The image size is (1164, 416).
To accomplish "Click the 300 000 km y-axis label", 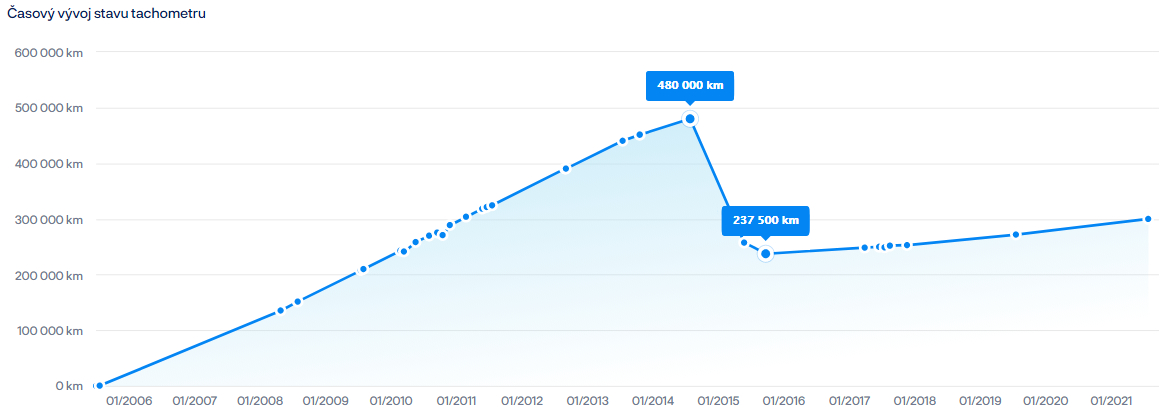I will [48, 219].
